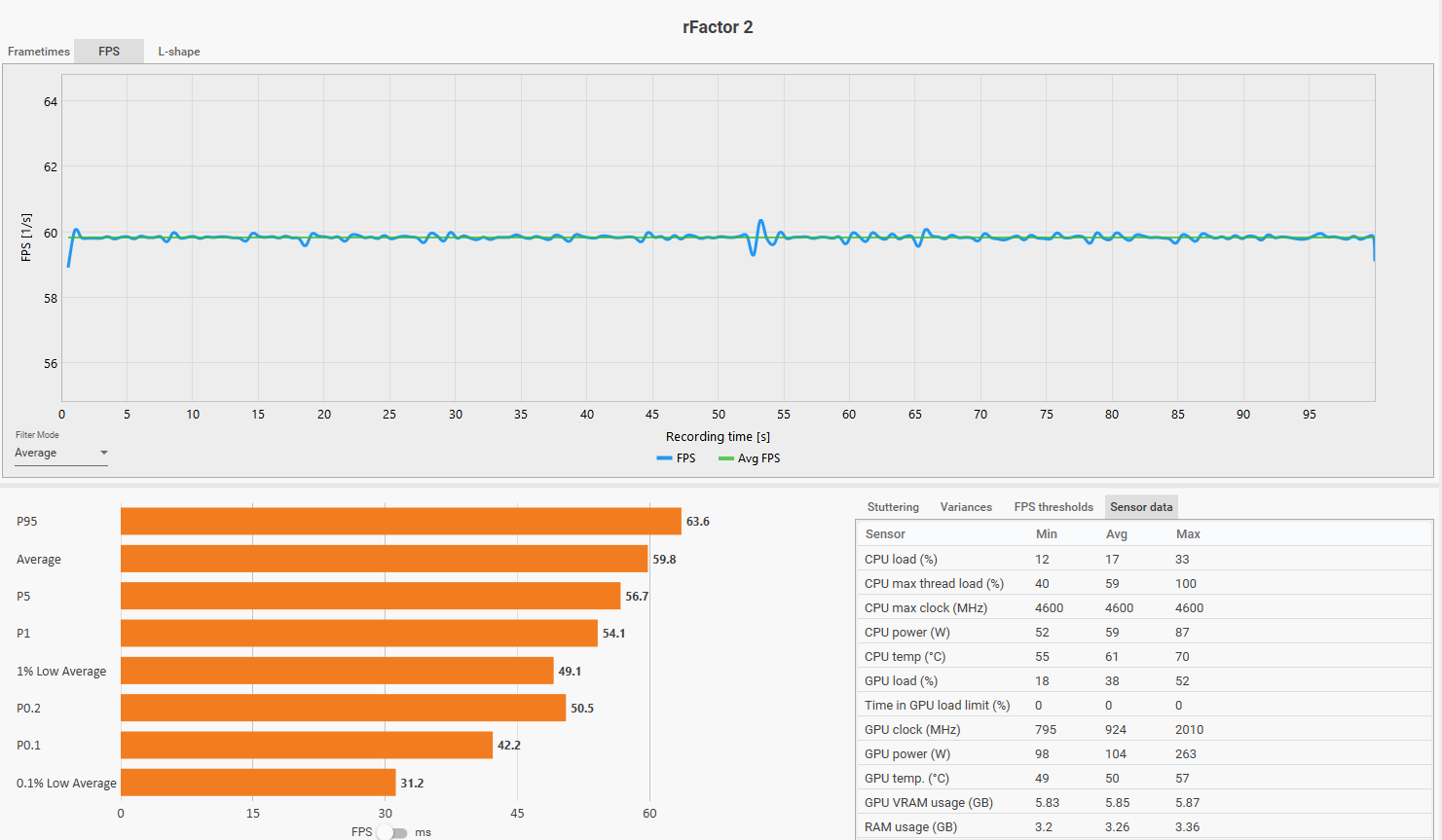Viewport: 1442px width, 840px height.
Task: Select the CPU max thread load row
Action: 1144,583
